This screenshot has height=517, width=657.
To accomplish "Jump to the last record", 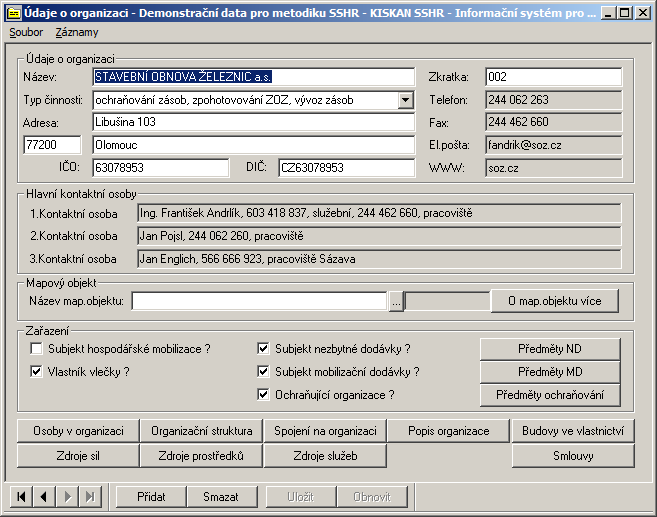I will (x=90, y=496).
